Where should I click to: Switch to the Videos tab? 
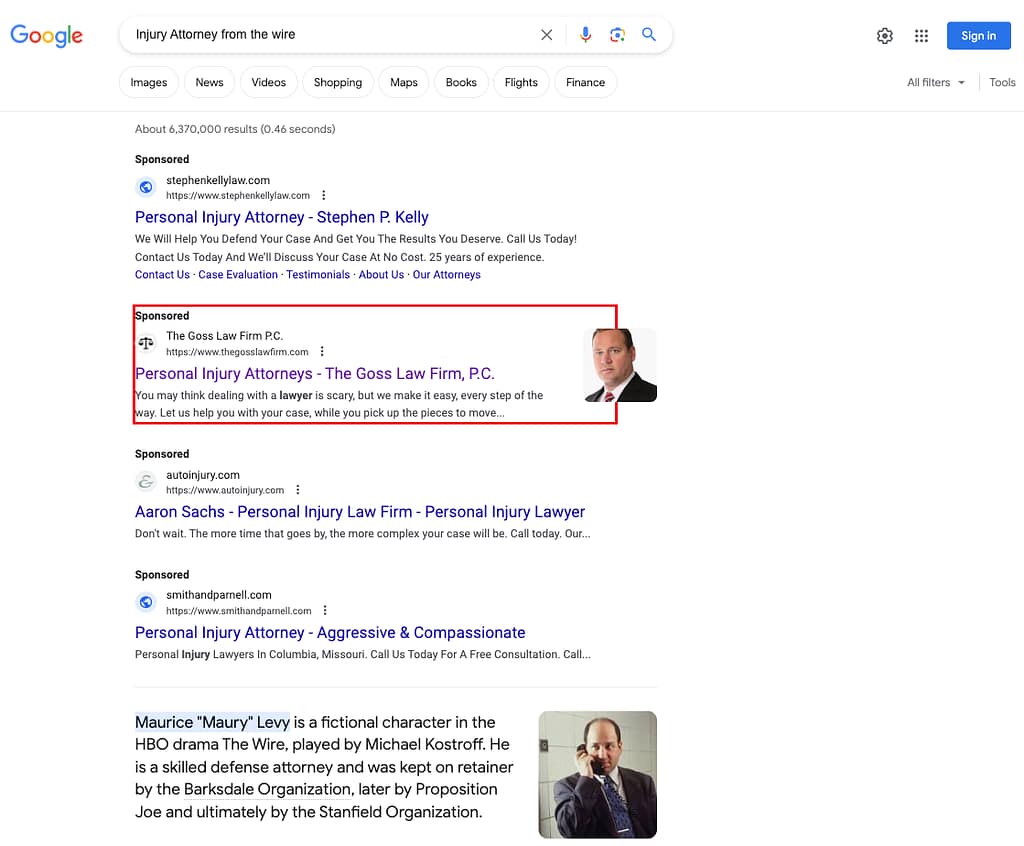[x=268, y=82]
